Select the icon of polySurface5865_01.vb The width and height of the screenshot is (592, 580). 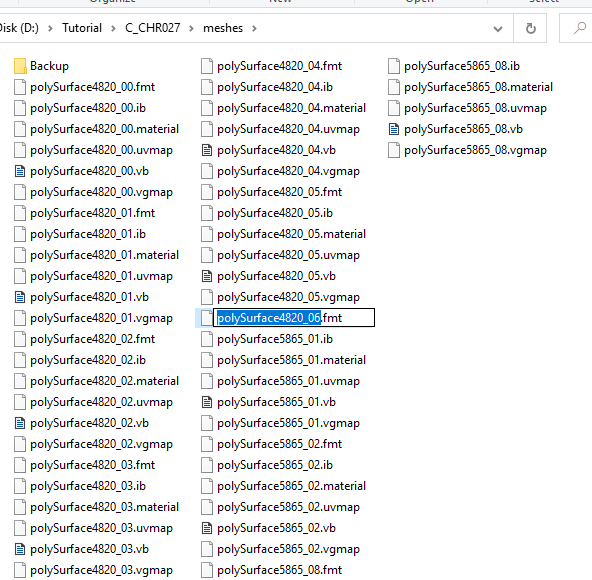(x=207, y=402)
